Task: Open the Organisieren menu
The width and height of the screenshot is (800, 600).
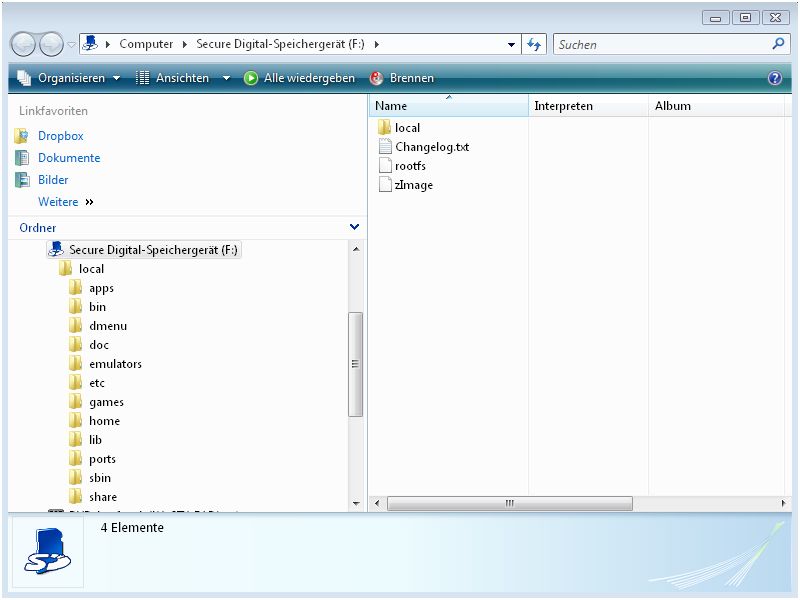Action: (70, 78)
